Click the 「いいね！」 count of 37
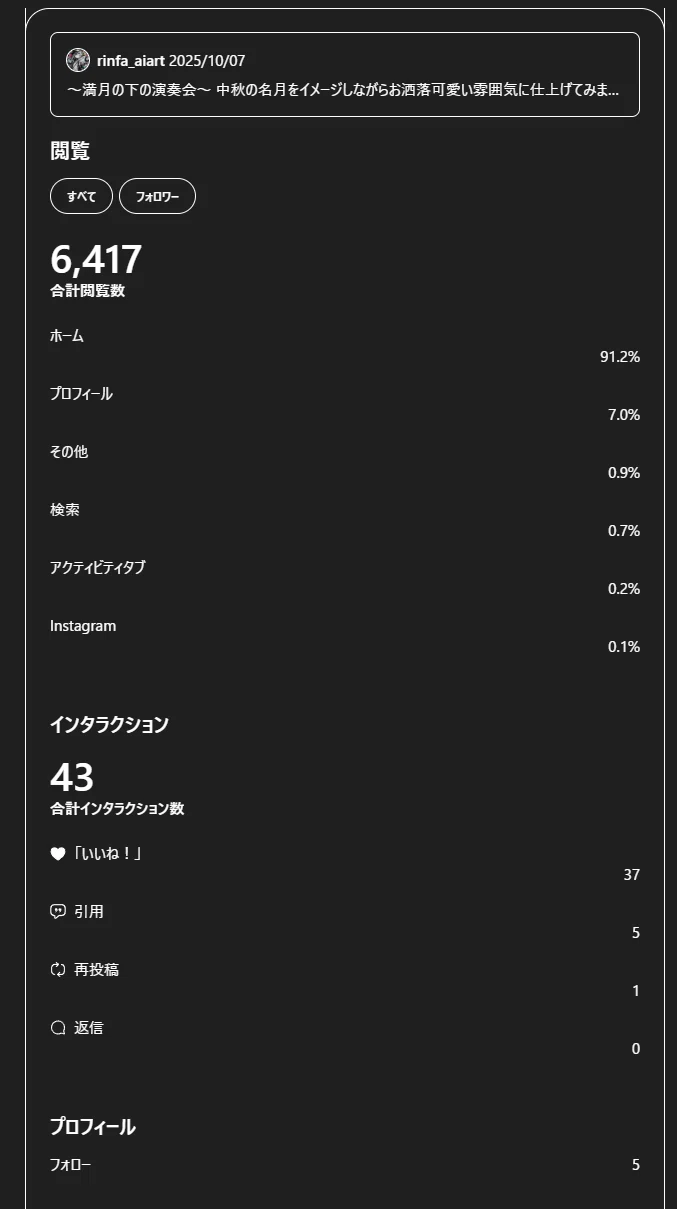 [631, 875]
